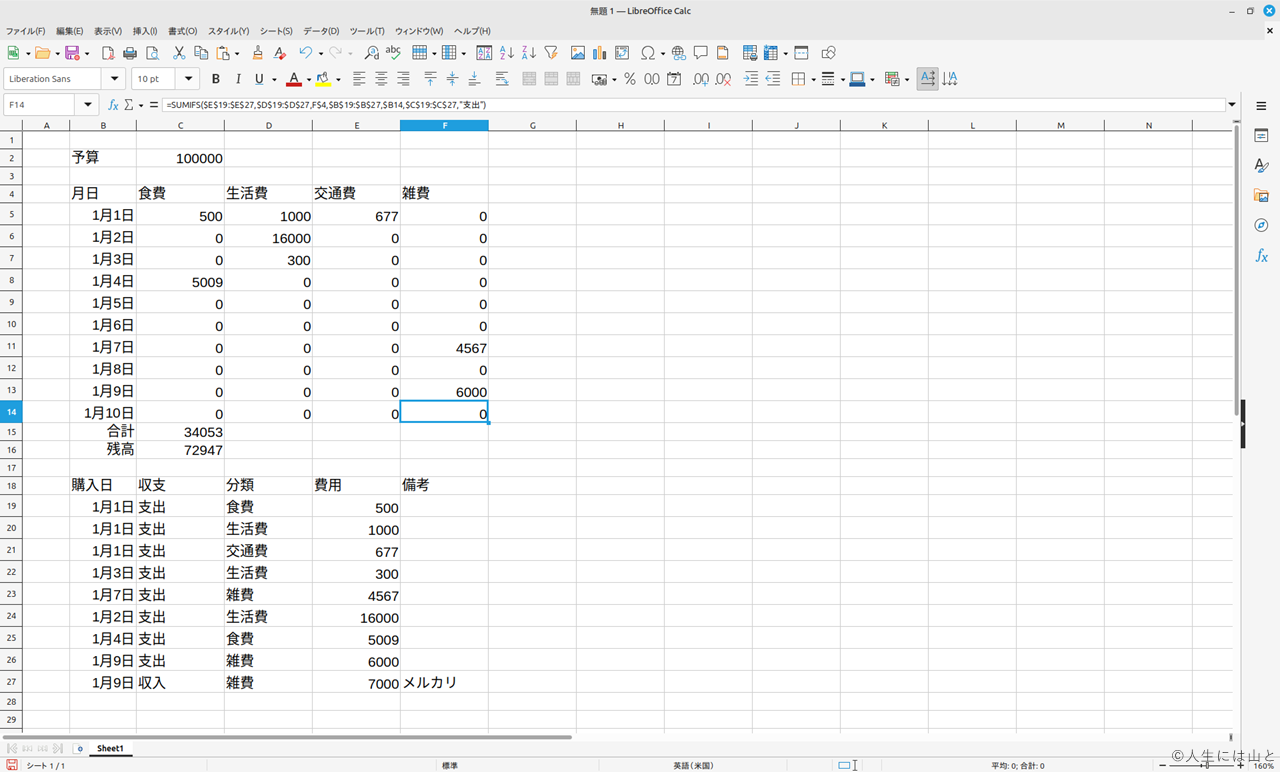Click the AutoFilter funnel icon
This screenshot has height=772, width=1280.
(550, 53)
